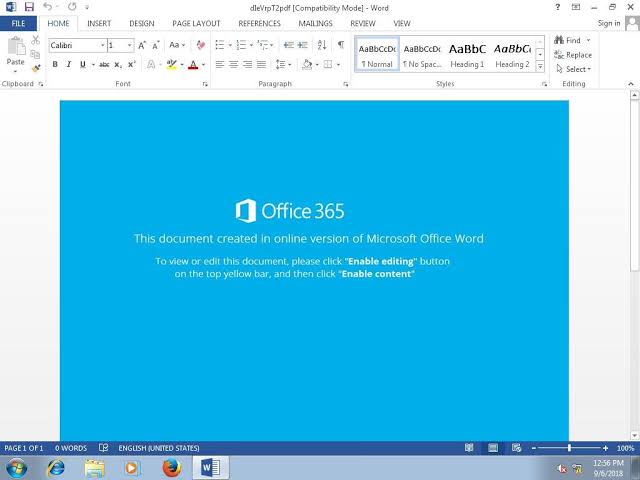Open Read Mode view in status bar
Image resolution: width=640 pixels, height=480 pixels.
[x=469, y=448]
